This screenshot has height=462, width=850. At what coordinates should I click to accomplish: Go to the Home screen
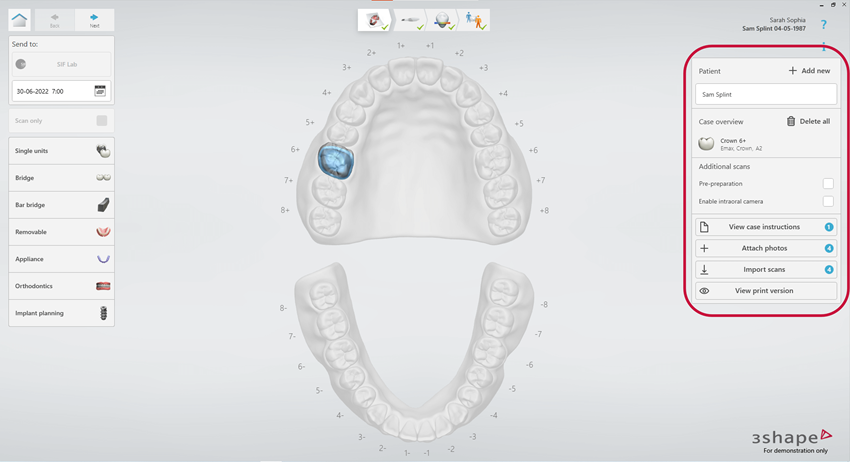[x=19, y=20]
